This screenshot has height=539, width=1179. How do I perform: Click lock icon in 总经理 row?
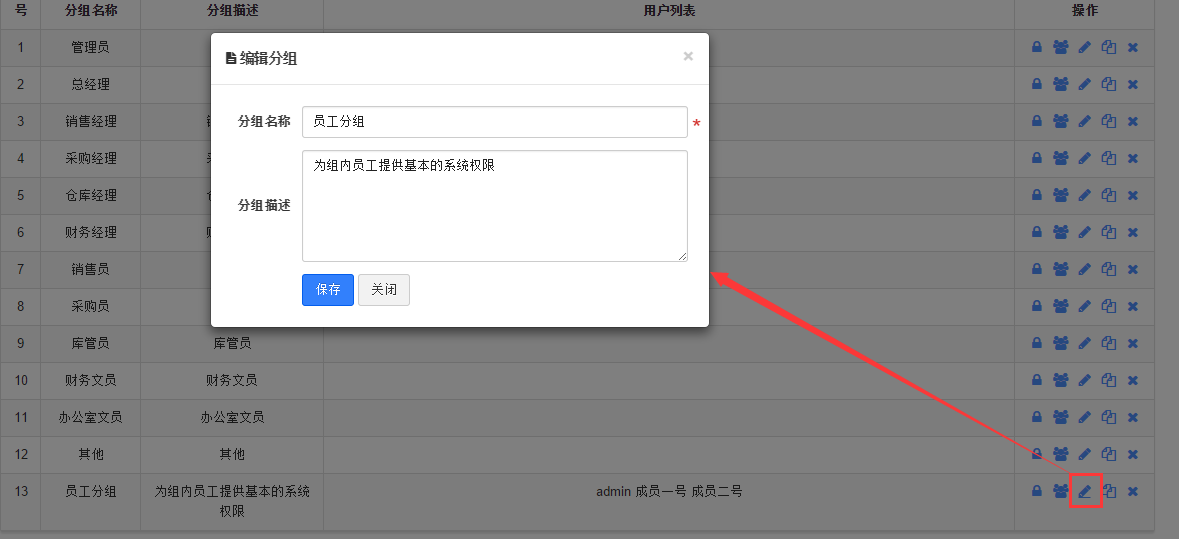coord(1037,84)
